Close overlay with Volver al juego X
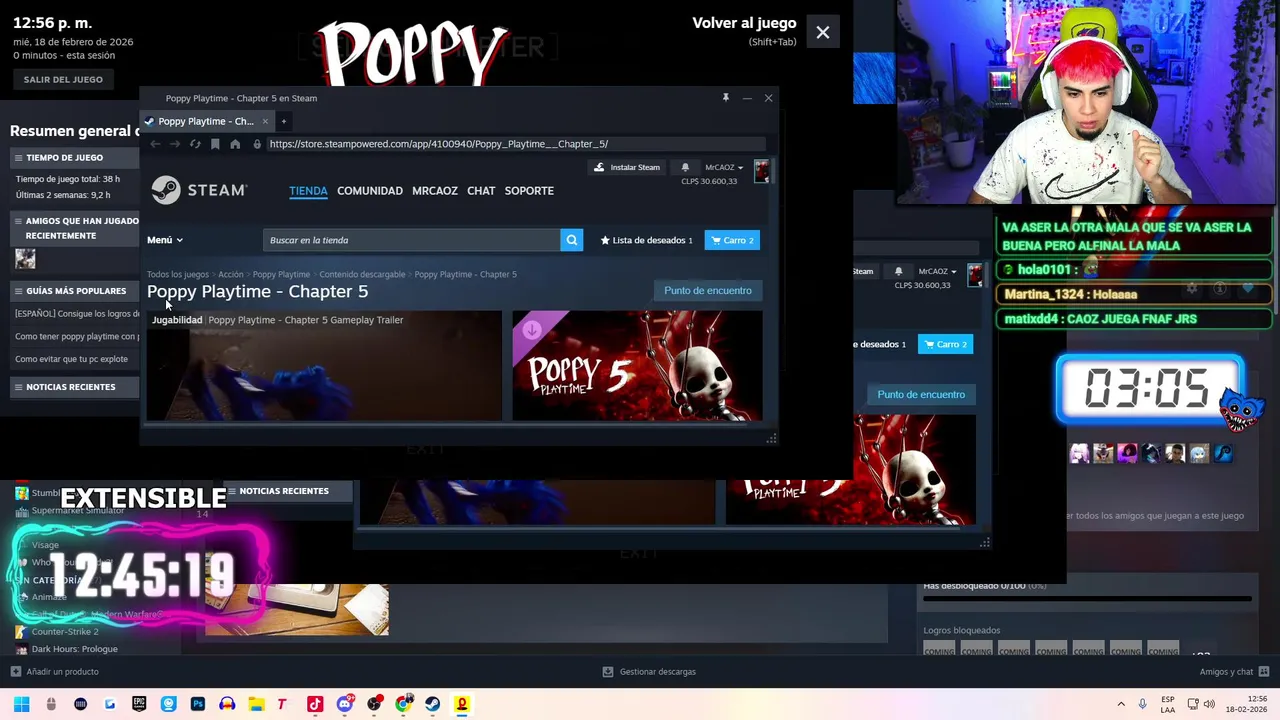Image resolution: width=1280 pixels, height=720 pixels. (x=823, y=33)
